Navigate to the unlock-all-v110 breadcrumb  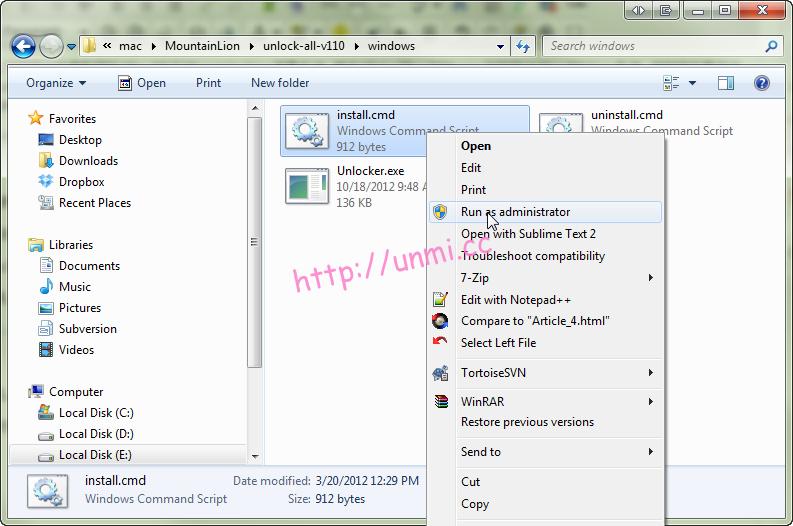(x=303, y=46)
